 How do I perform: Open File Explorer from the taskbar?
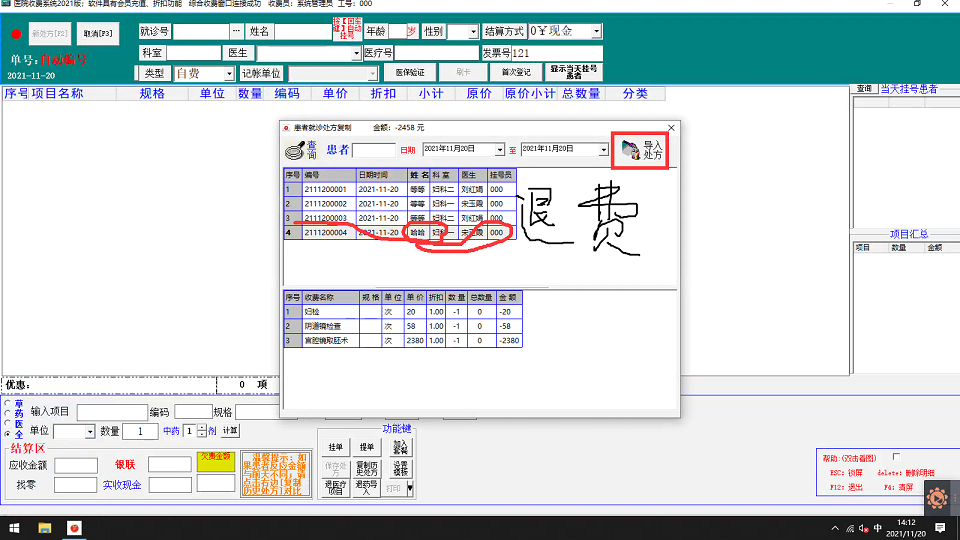click(x=45, y=527)
